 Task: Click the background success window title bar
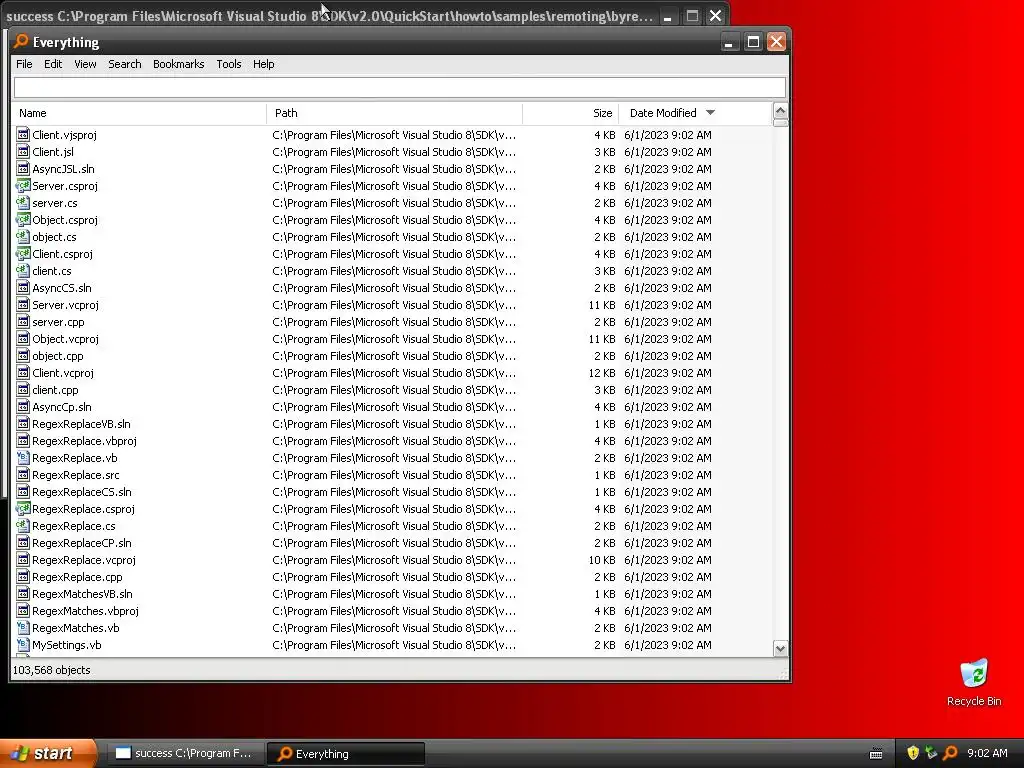329,16
